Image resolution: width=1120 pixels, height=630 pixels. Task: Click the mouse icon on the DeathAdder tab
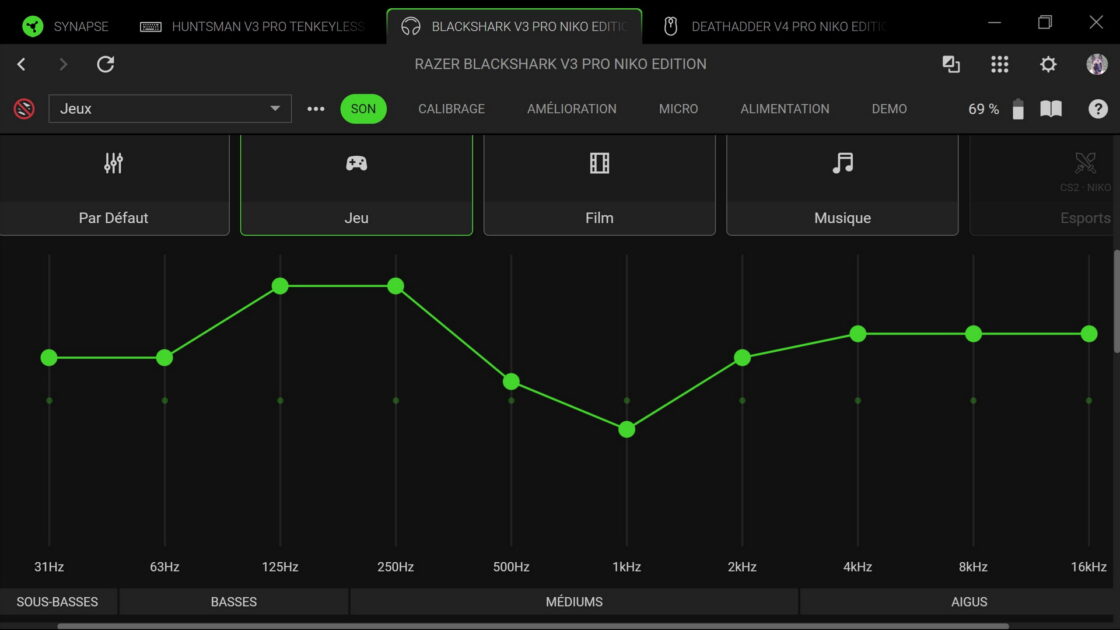pyautogui.click(x=670, y=26)
